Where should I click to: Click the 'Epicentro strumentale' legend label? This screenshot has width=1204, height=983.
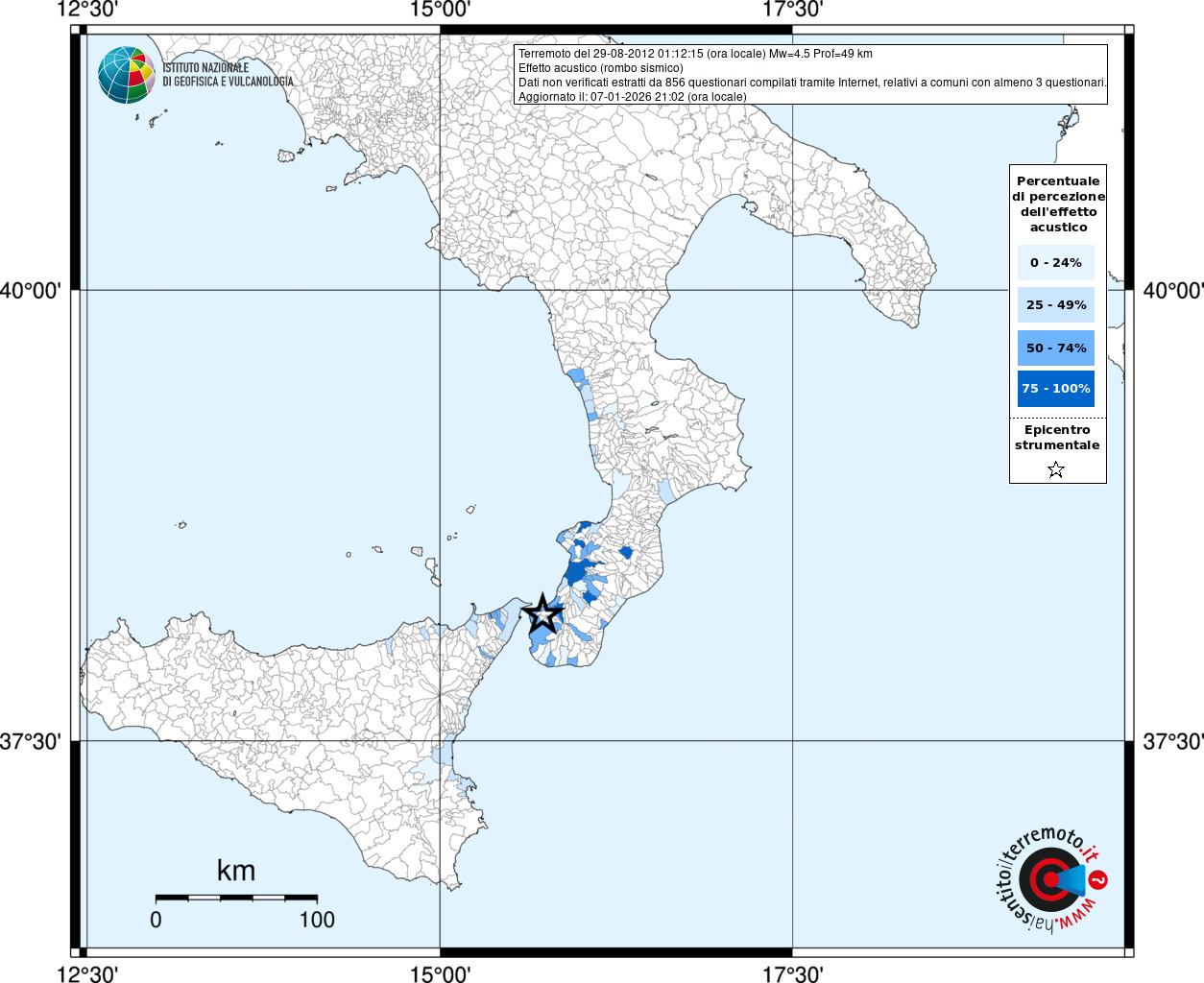tap(1057, 438)
